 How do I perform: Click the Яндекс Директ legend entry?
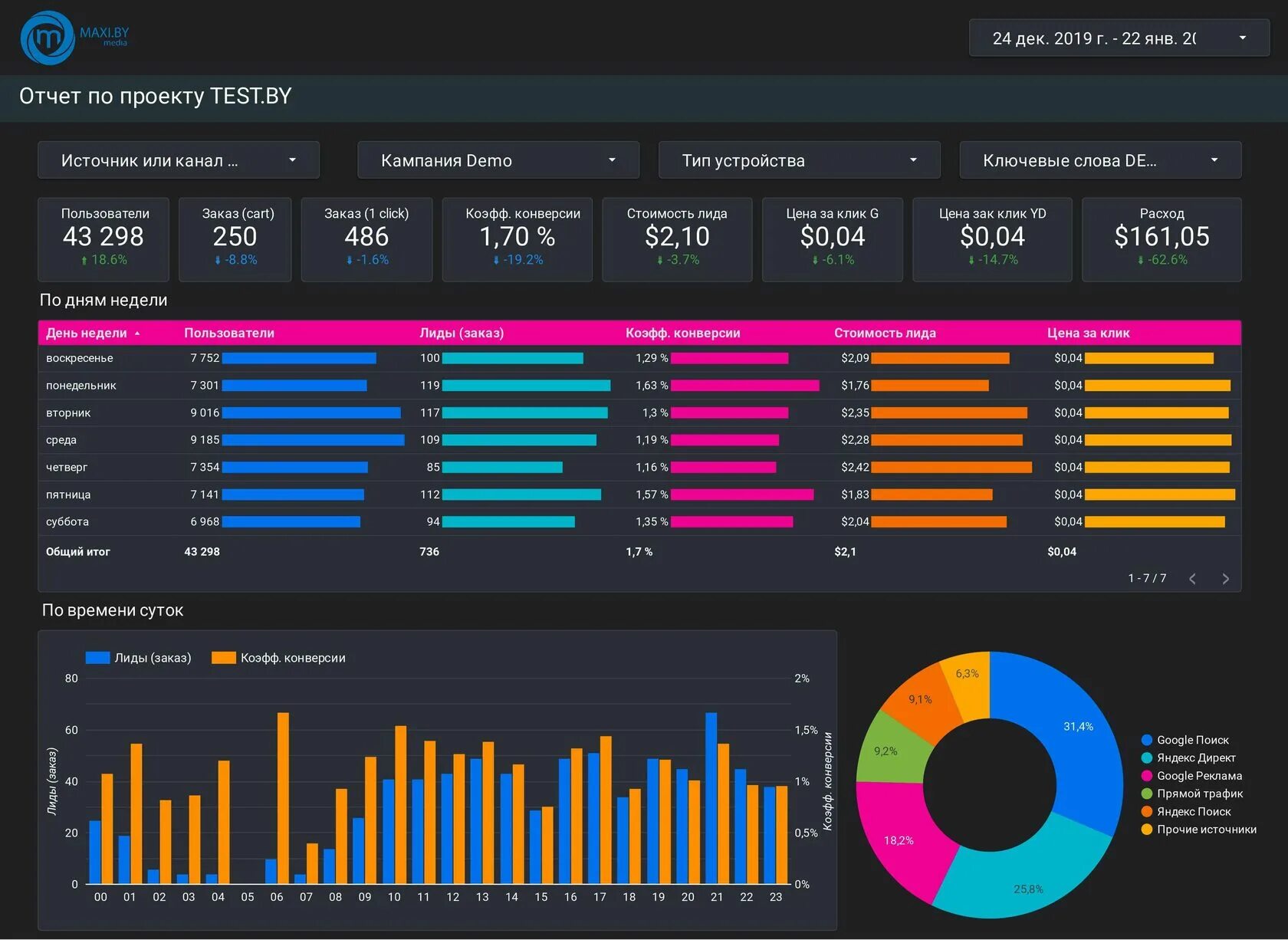pyautogui.click(x=1188, y=758)
